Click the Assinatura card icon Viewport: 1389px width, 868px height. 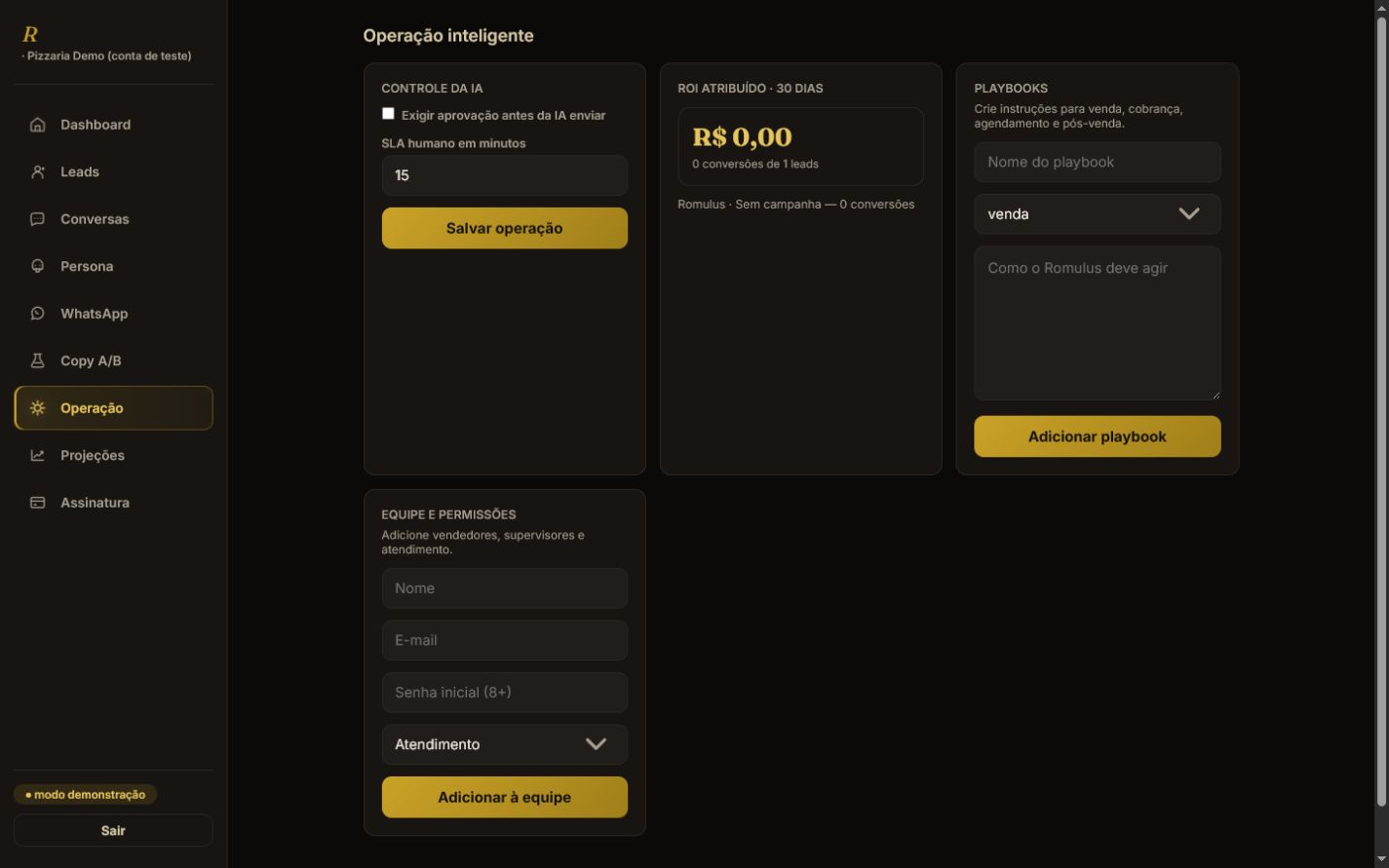[x=38, y=503]
